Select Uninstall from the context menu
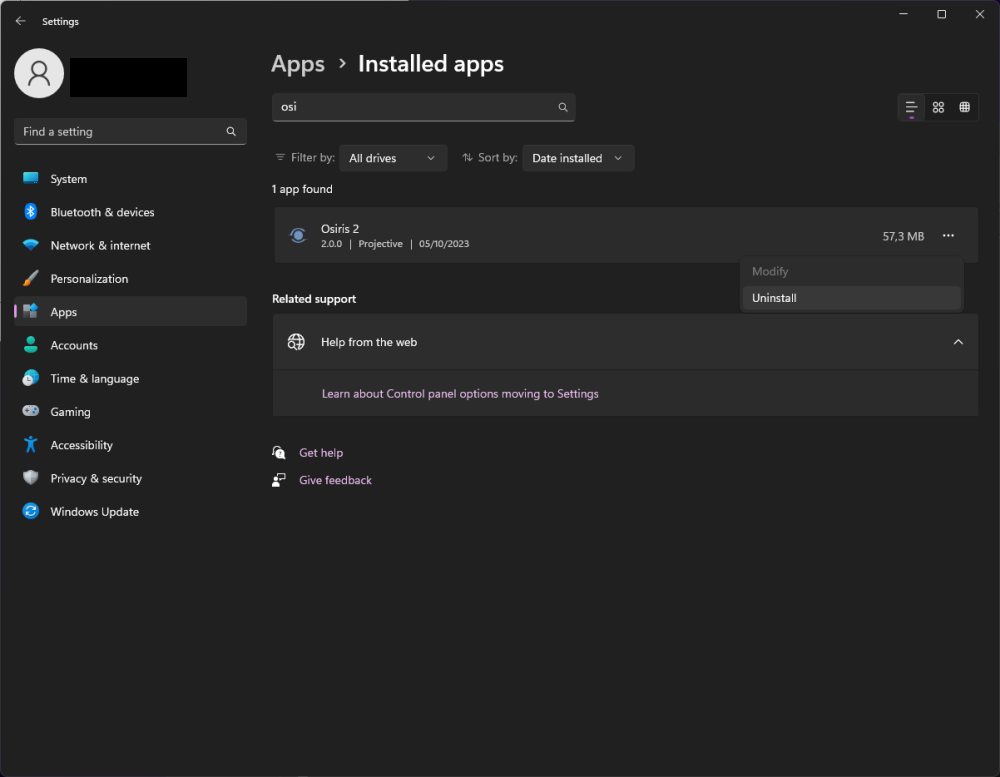Screen dimensions: 1000x777 point(774,298)
